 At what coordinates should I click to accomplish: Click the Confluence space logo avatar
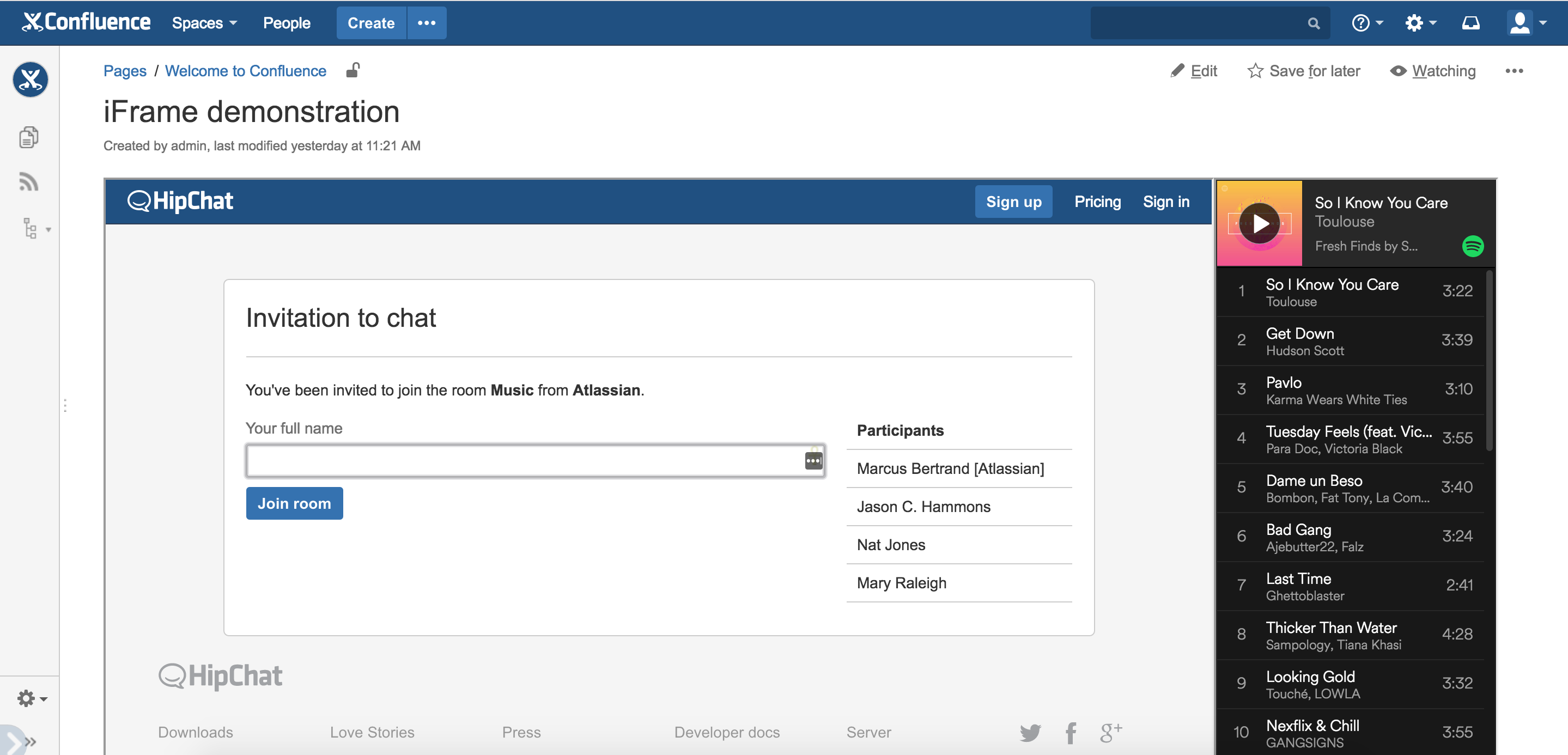[30, 80]
